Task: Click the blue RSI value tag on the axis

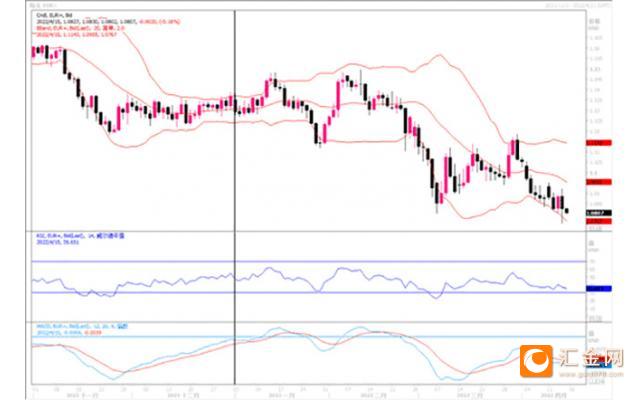Action: coord(598,289)
